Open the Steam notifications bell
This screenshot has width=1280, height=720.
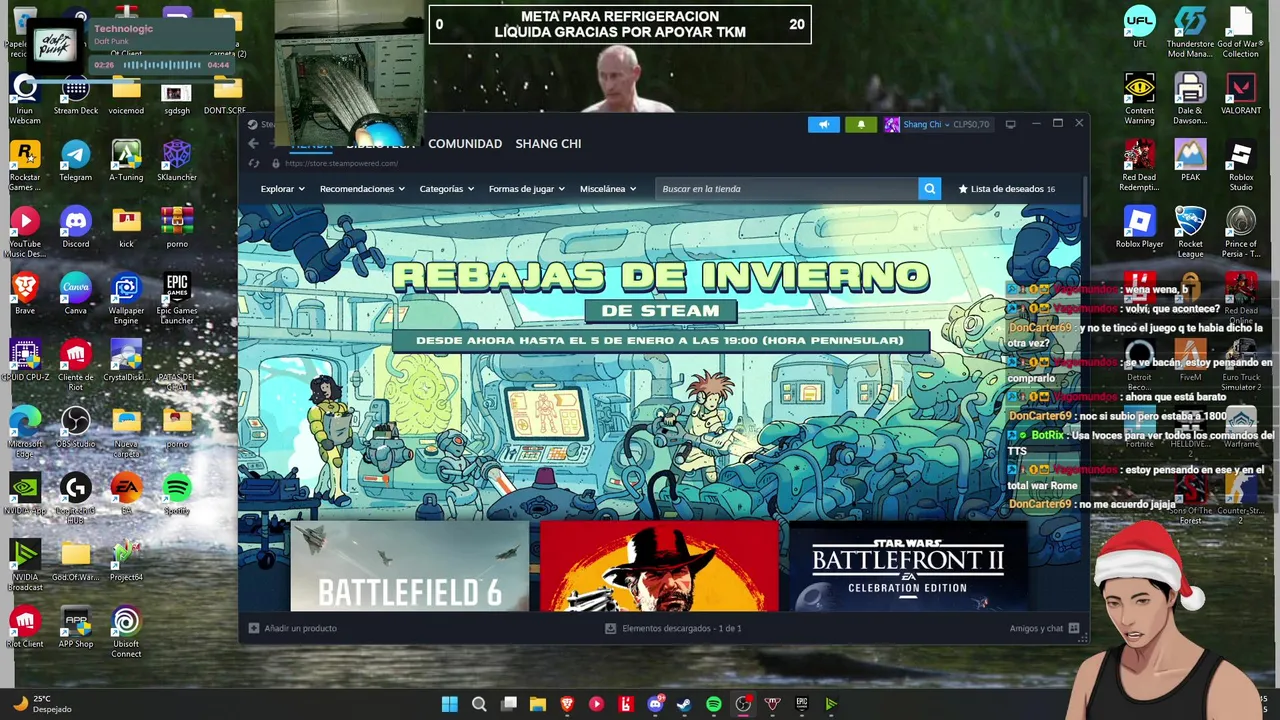861,125
